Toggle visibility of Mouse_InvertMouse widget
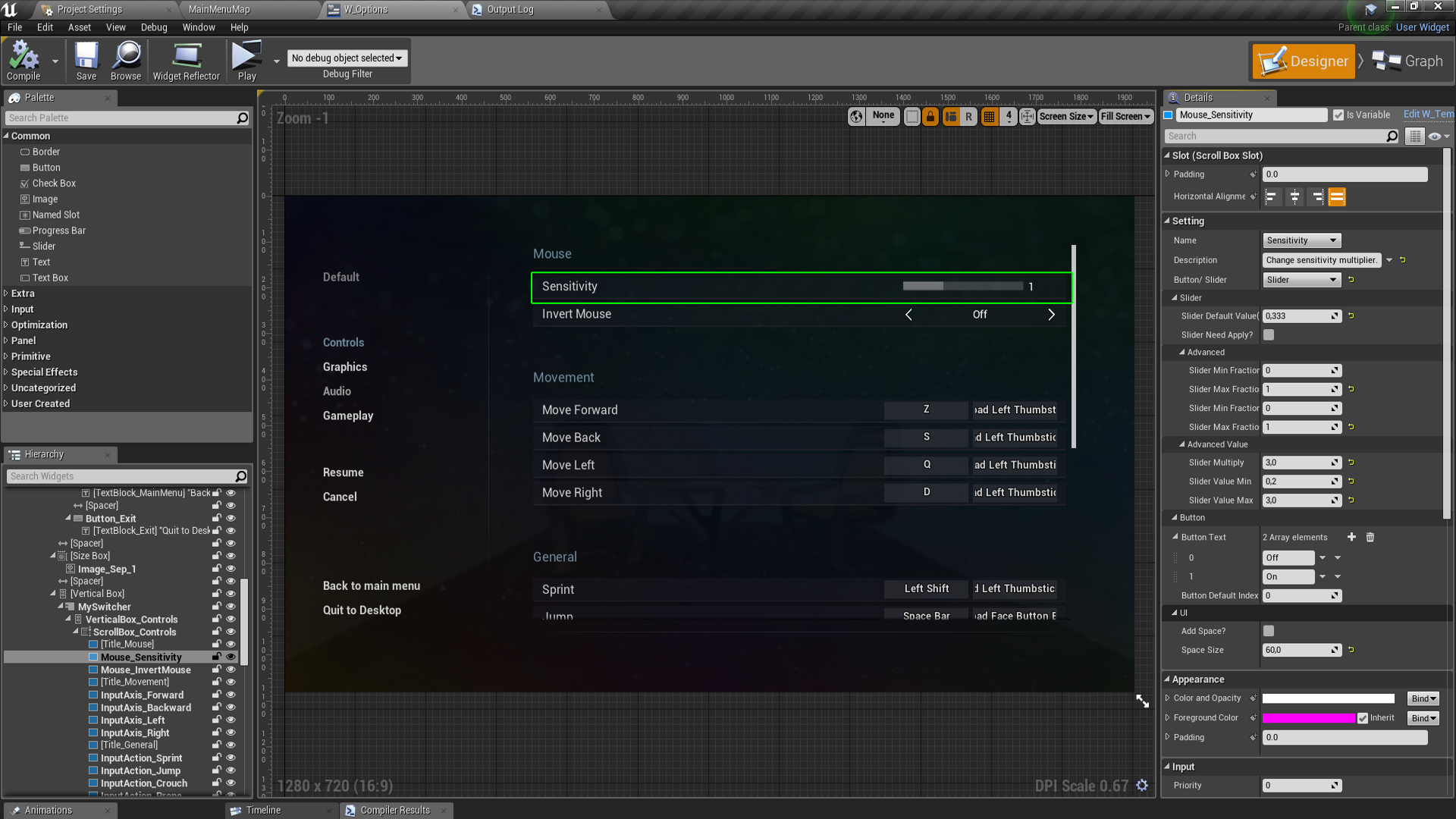The image size is (1456, 819). pos(231,670)
